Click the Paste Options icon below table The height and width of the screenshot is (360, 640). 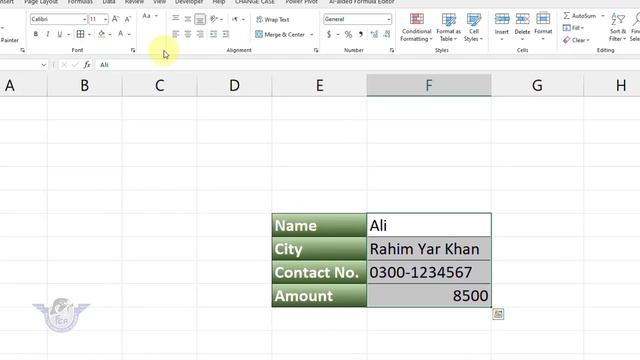coord(498,314)
